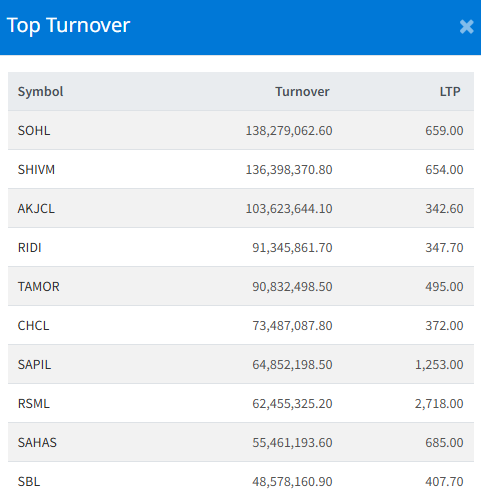Select the SBL symbol
The height and width of the screenshot is (496, 481).
coord(29,482)
